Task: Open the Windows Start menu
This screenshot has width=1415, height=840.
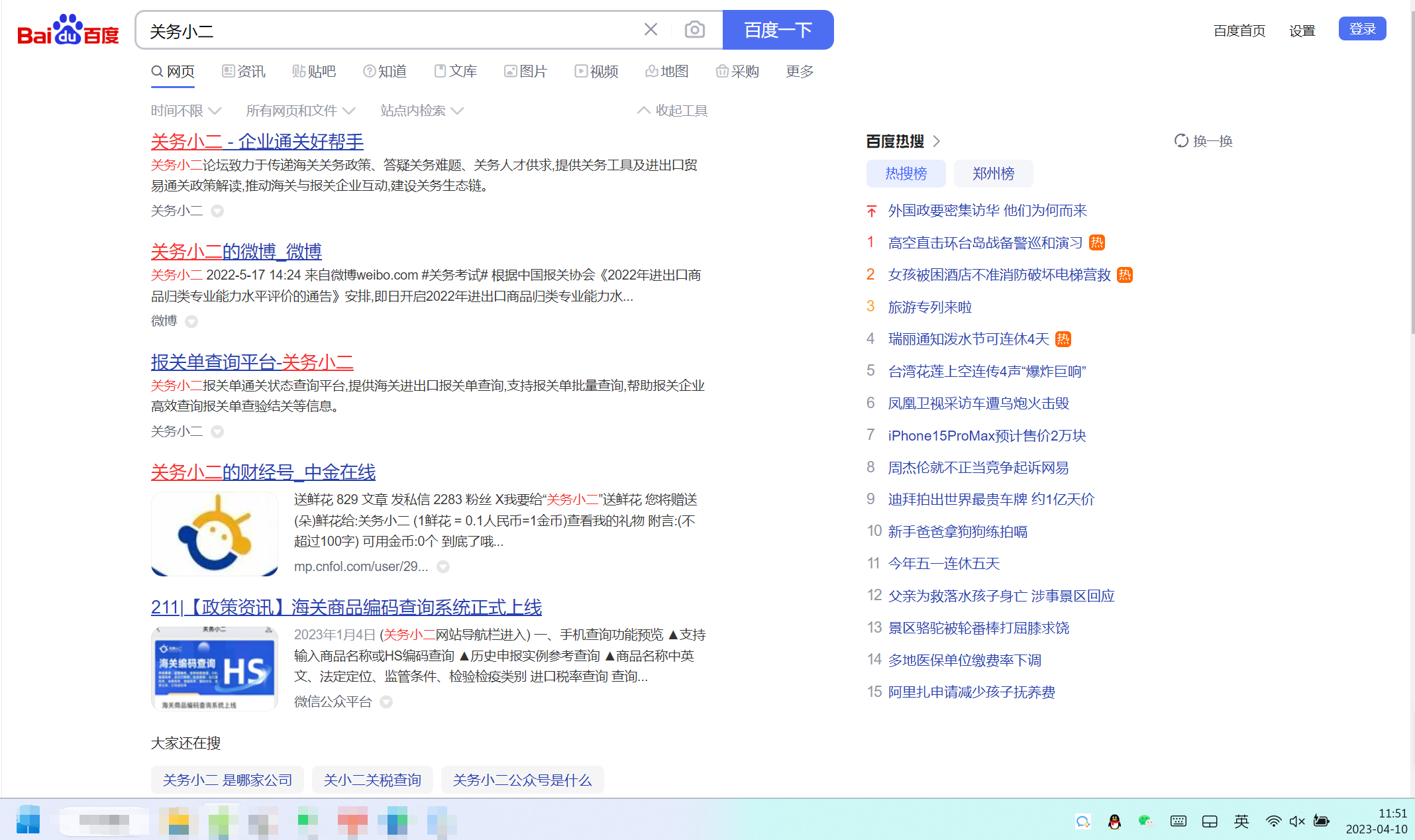Action: tap(28, 820)
